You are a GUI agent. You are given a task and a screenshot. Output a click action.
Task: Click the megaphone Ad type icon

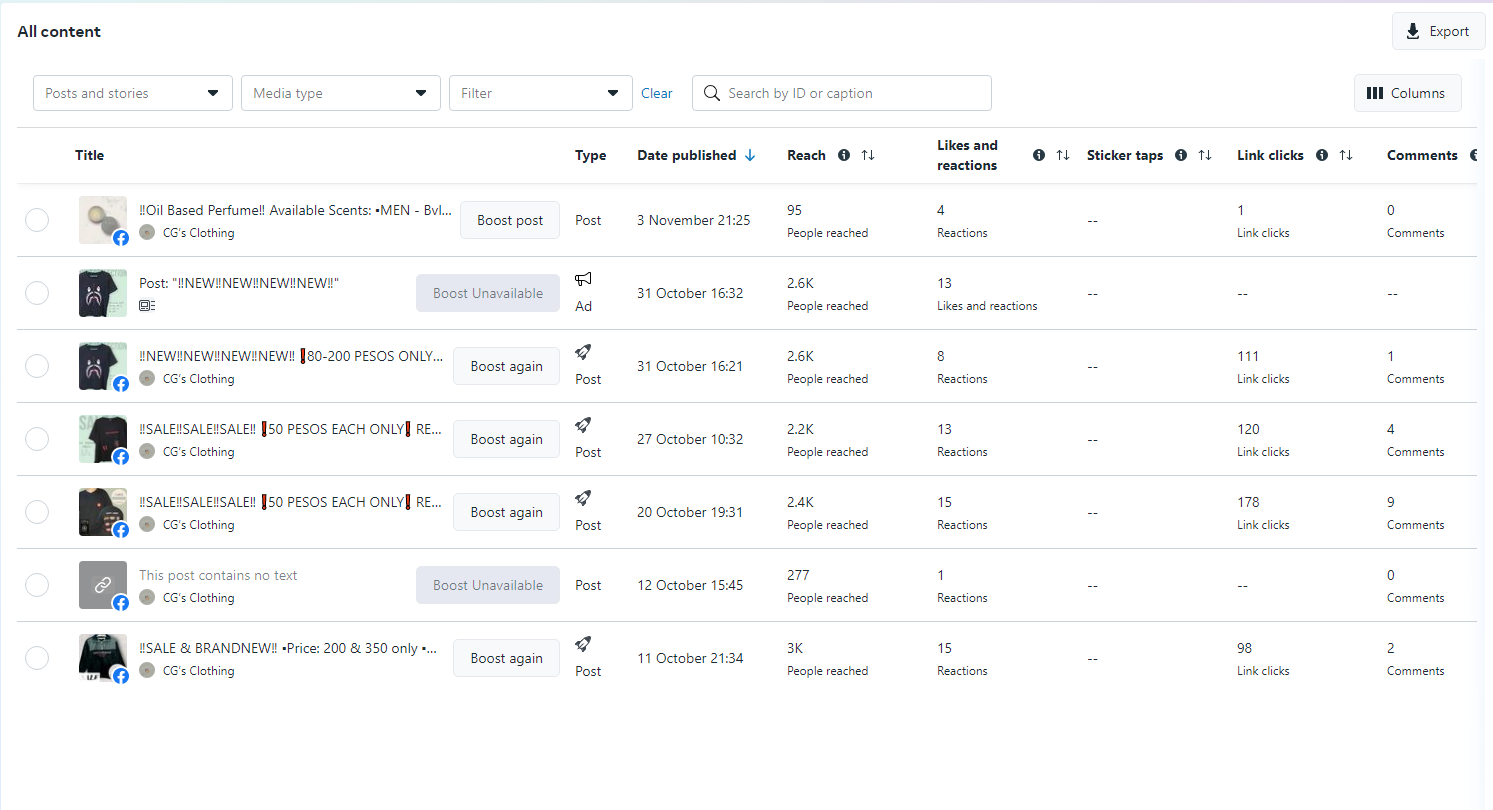coord(583,280)
